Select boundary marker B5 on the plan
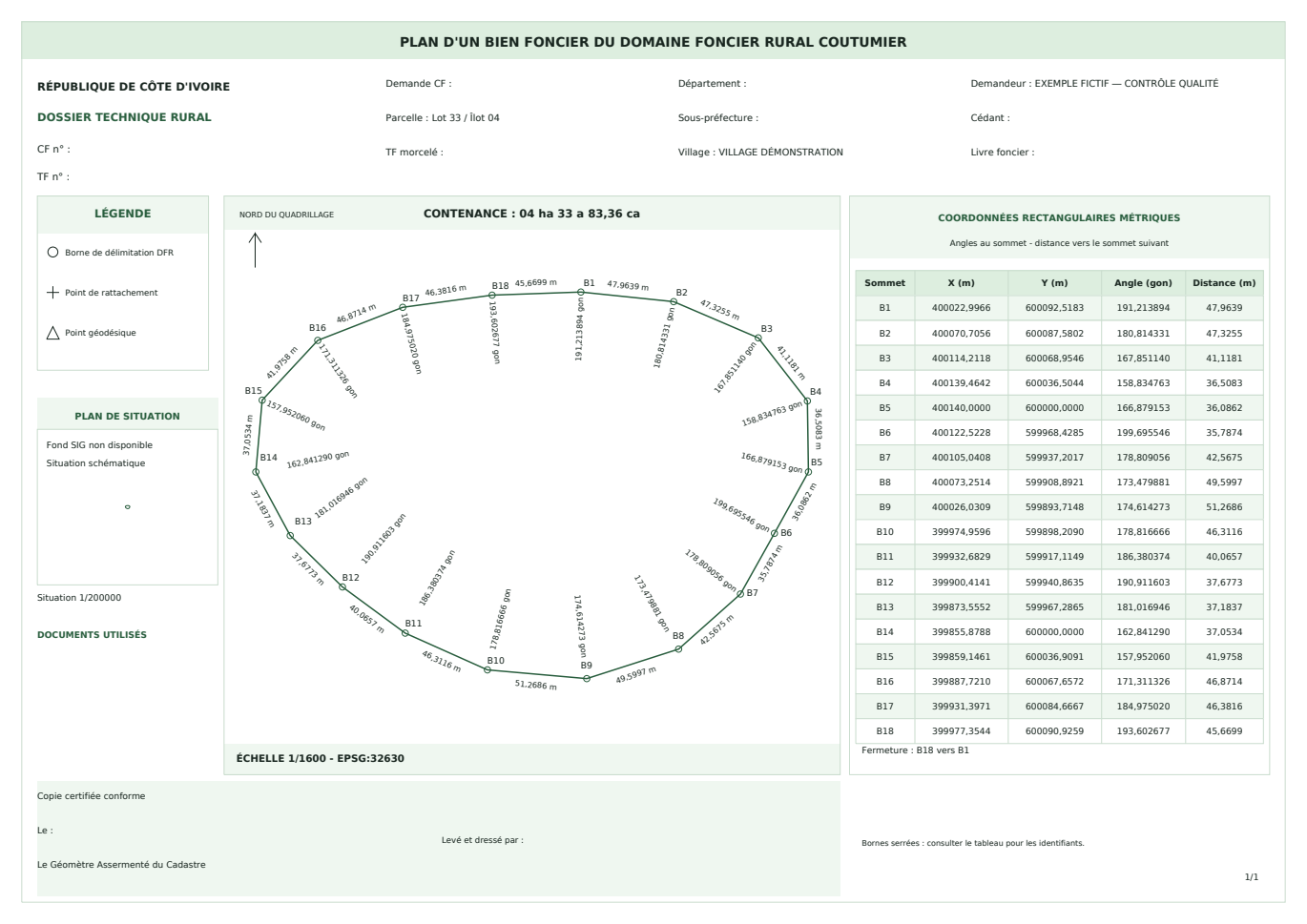This screenshot has height=924, width=1307. (x=808, y=472)
